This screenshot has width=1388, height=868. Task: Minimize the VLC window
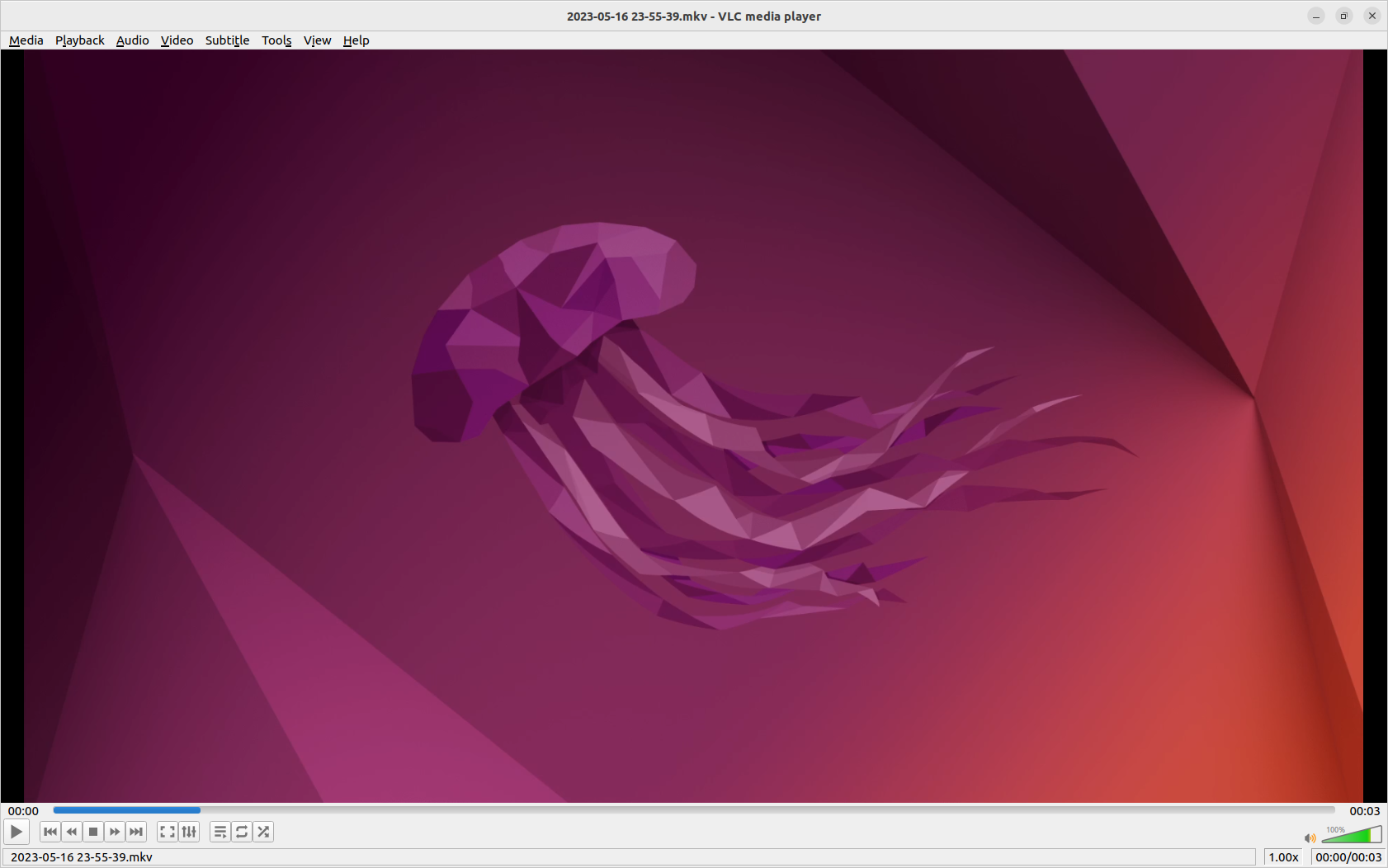[1316, 16]
